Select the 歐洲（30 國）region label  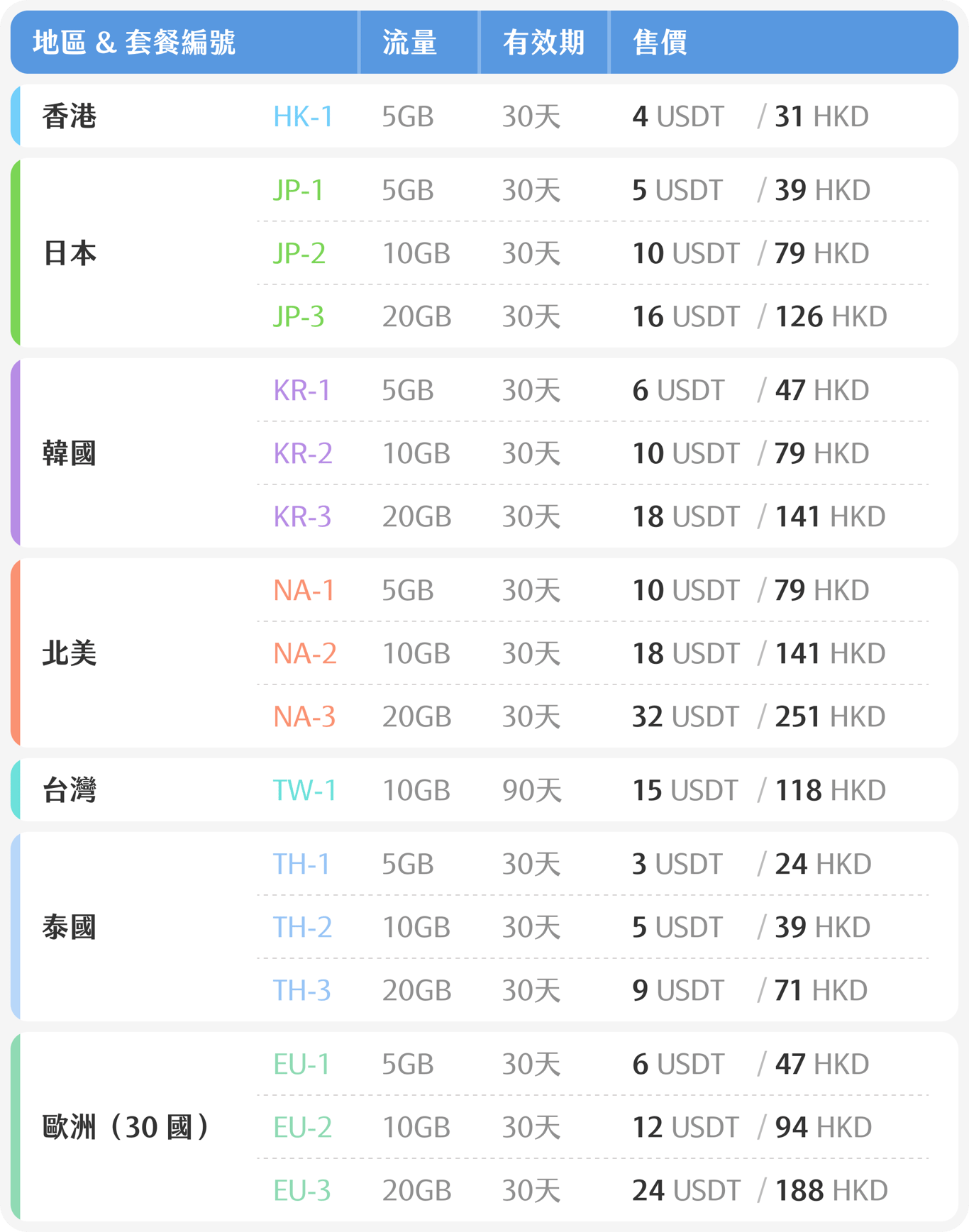126,1127
